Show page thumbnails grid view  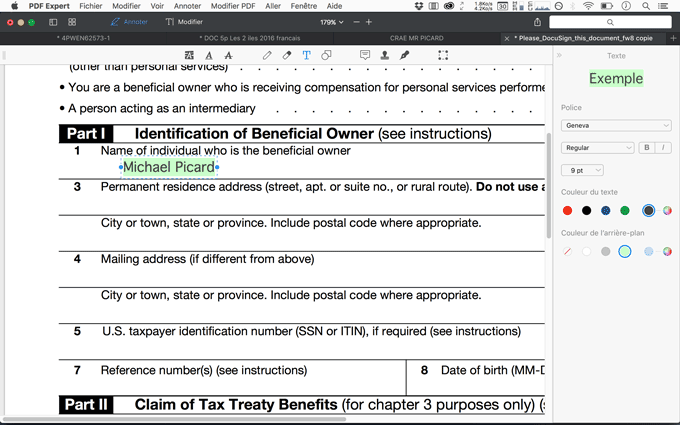pyautogui.click(x=72, y=22)
